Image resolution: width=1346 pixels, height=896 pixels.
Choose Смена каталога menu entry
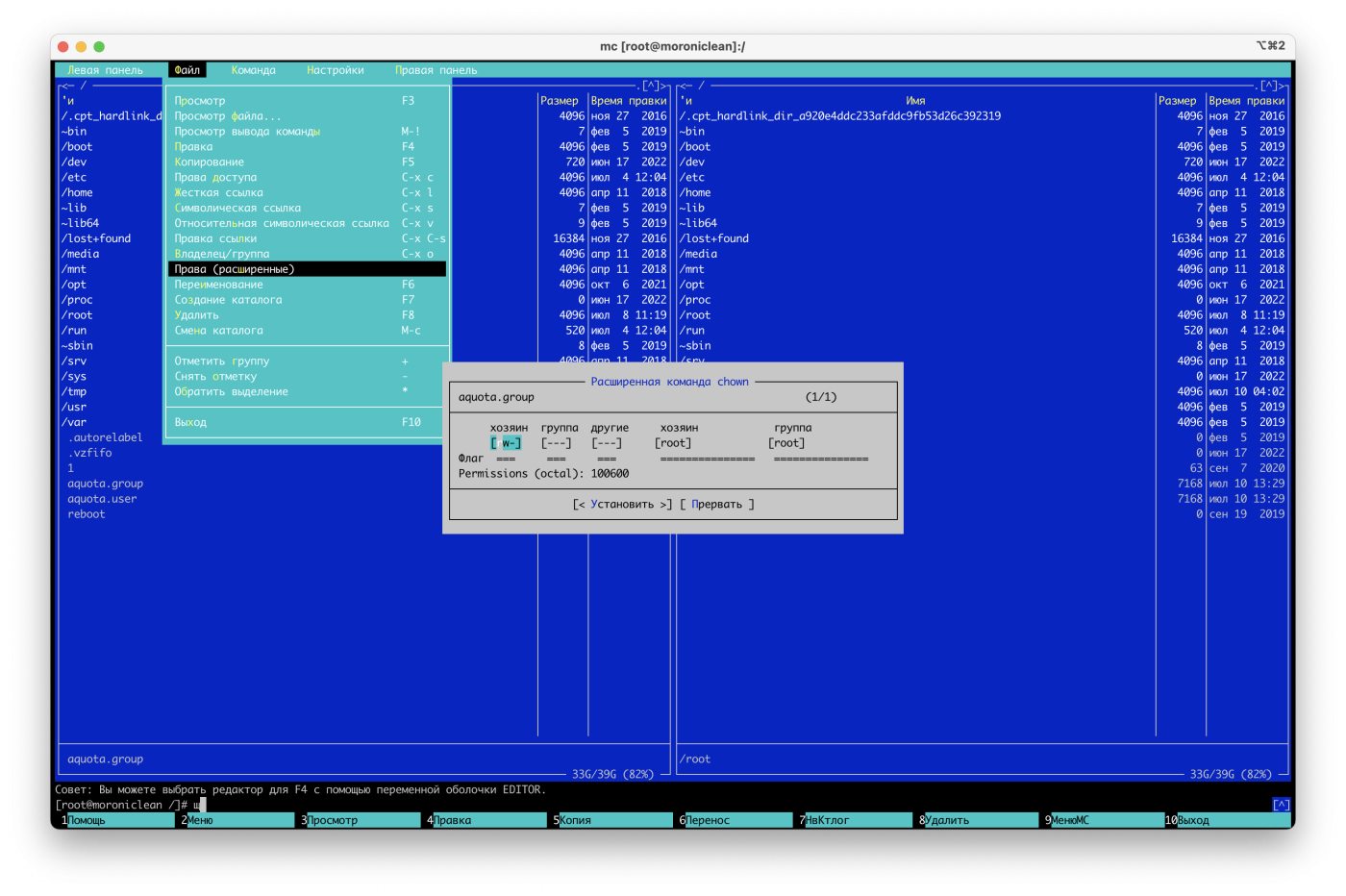308,331
